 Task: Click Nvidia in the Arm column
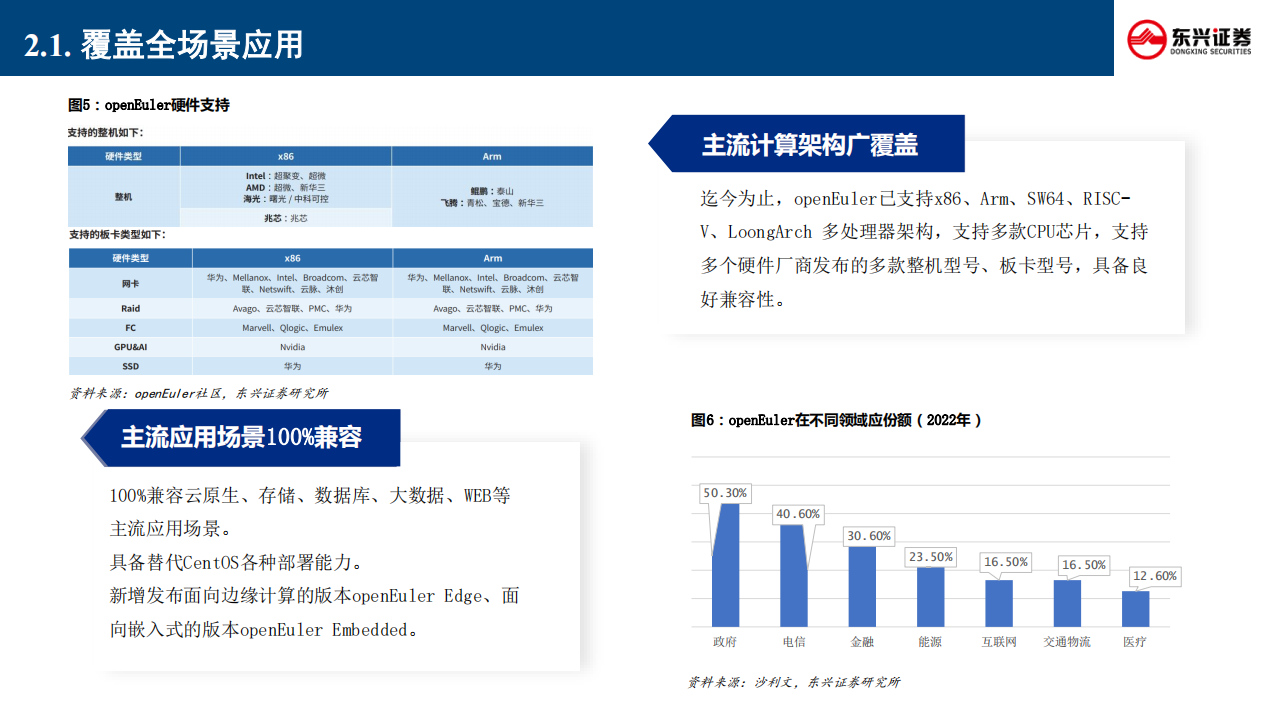tap(493, 347)
